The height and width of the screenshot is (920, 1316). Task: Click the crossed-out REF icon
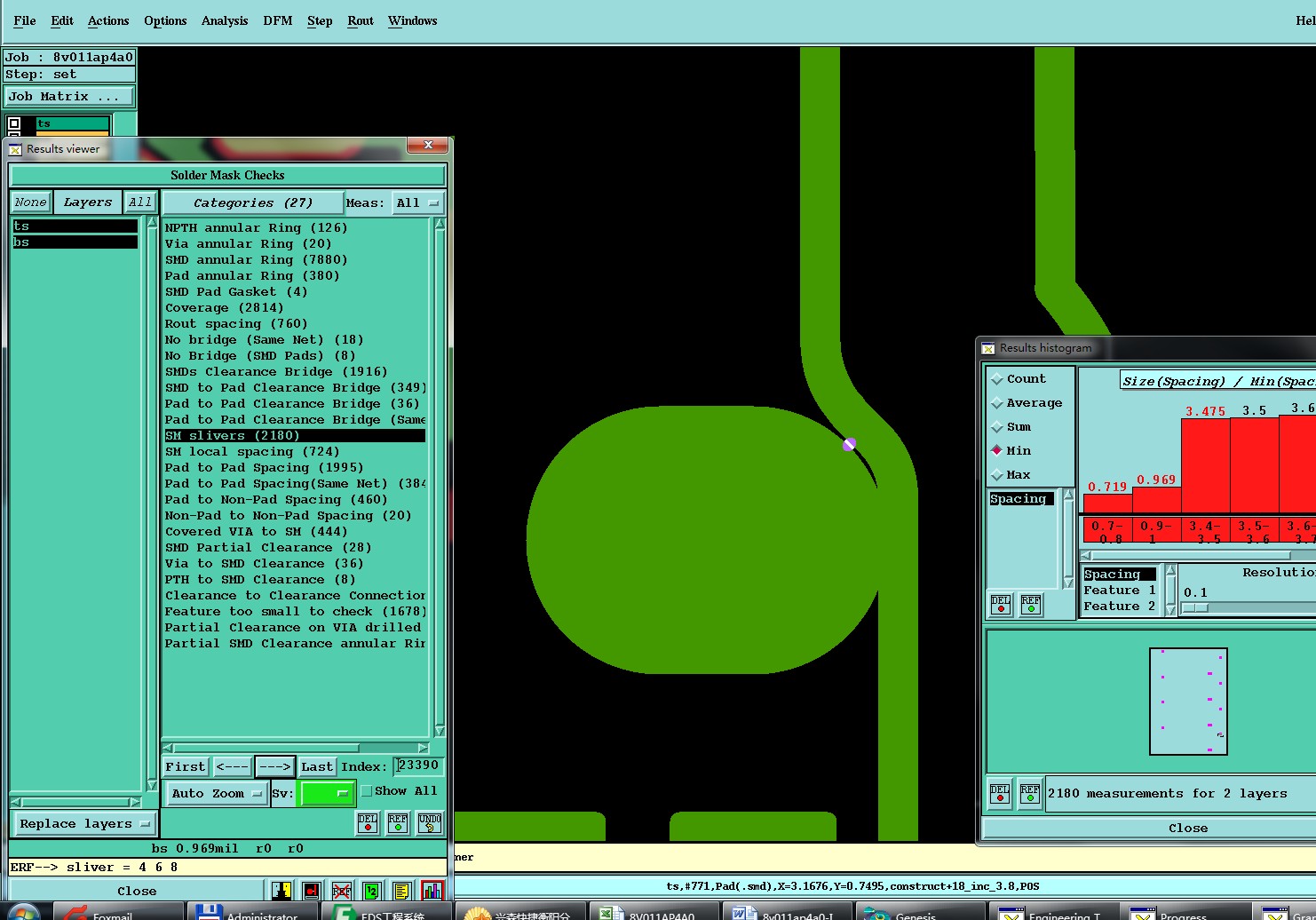(342, 890)
